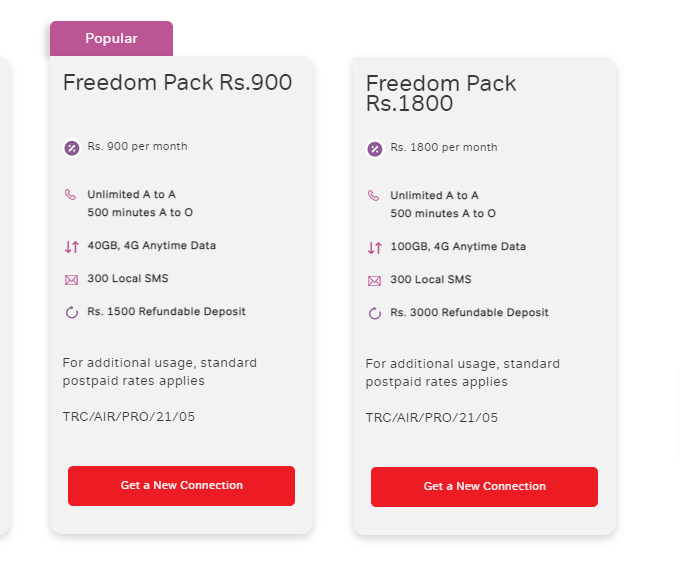Click the data arrows icon next to 40GB
Screen dimensions: 680x569
pos(72,247)
